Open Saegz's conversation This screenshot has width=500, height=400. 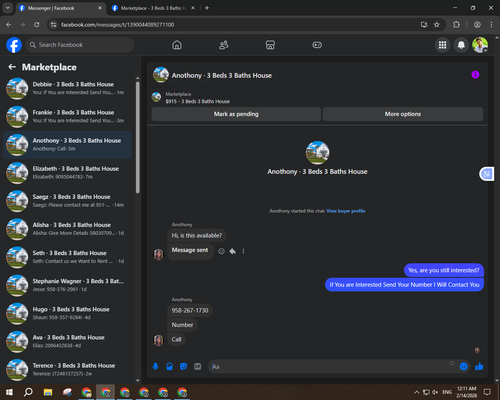click(68, 201)
